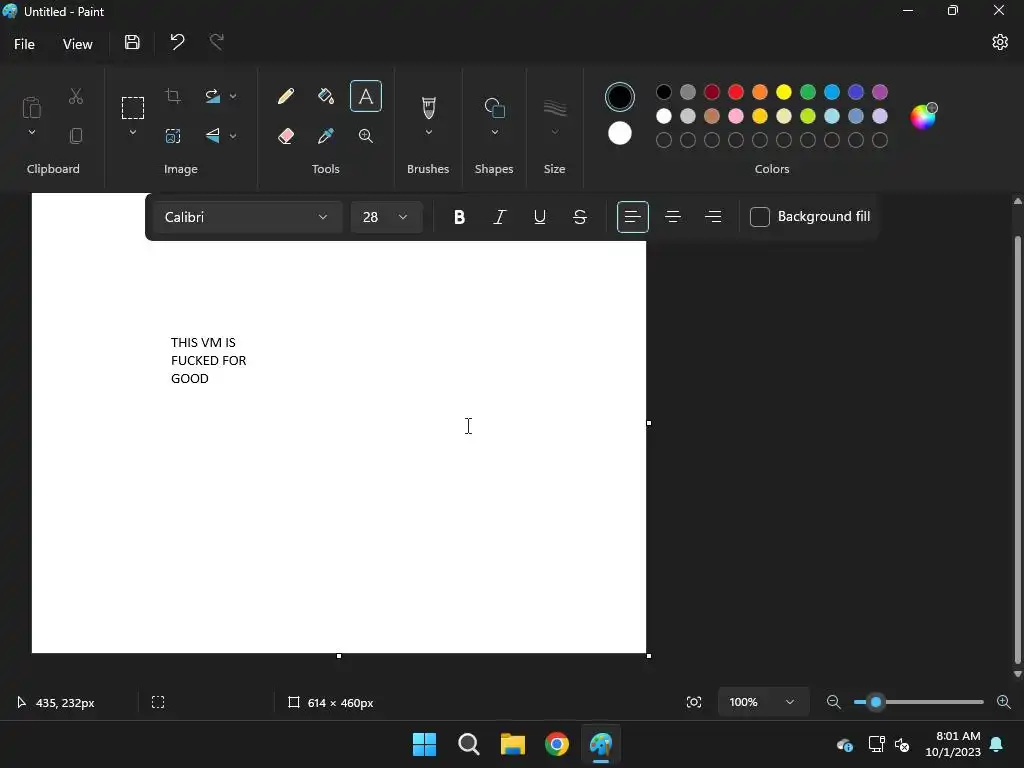The width and height of the screenshot is (1024, 768).
Task: Click the Copy icon
Action: pos(76,136)
